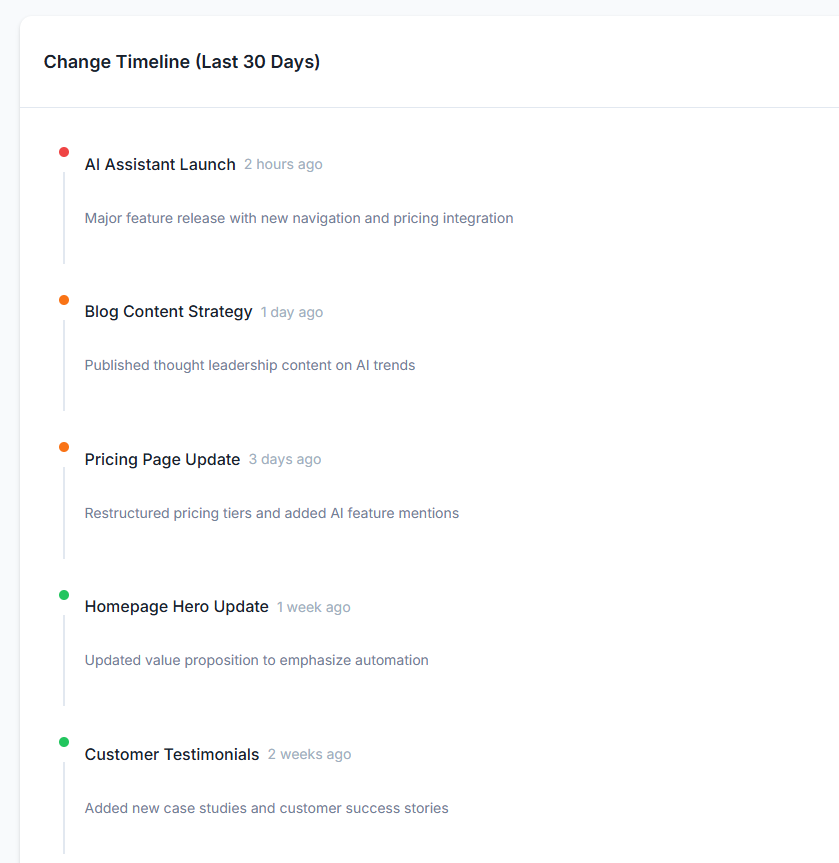Click the green dot beside Homepage Hero Update
Image resolution: width=839 pixels, height=863 pixels.
(64, 594)
